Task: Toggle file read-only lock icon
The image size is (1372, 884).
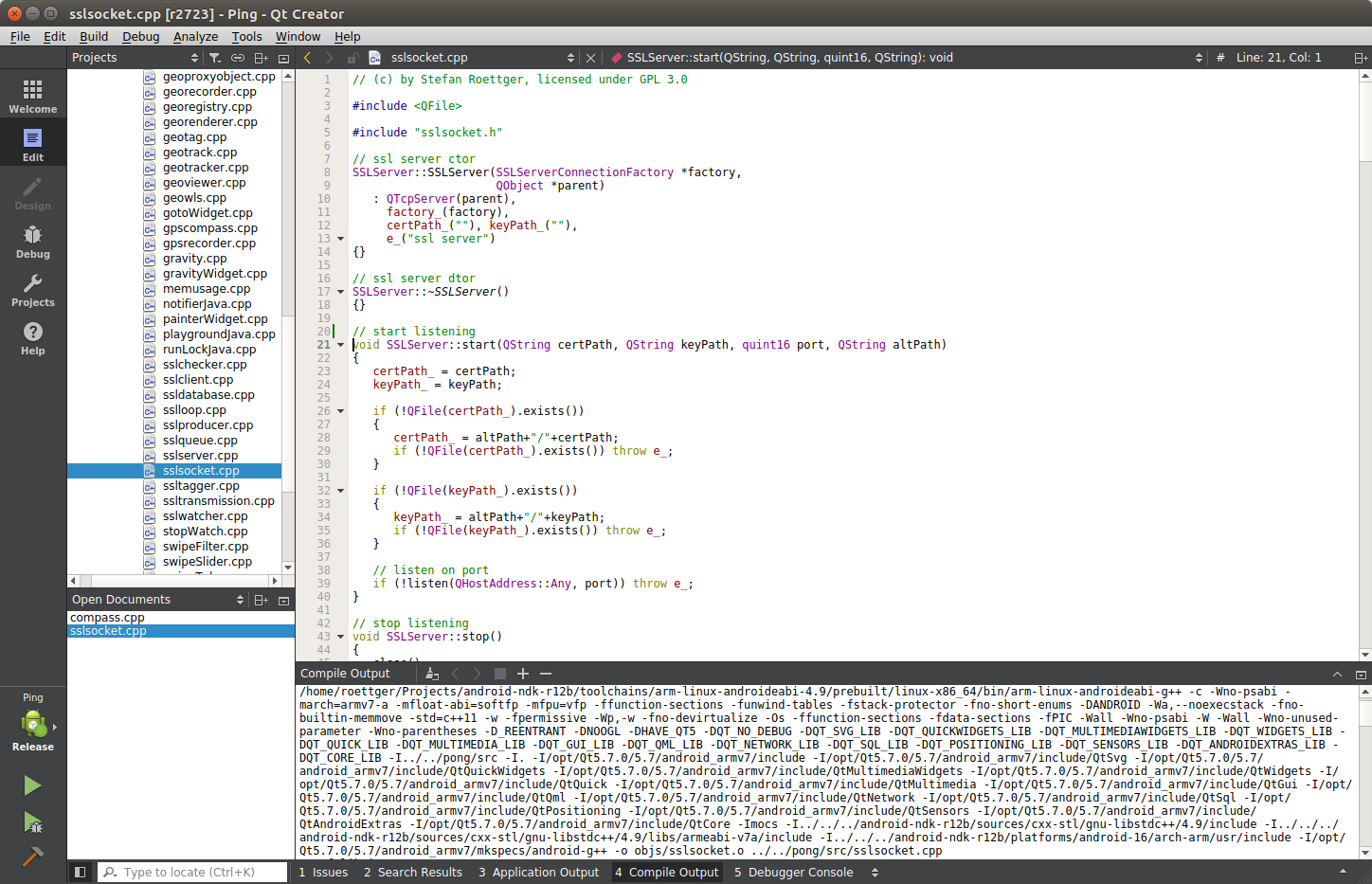Action: pyautogui.click(x=352, y=58)
